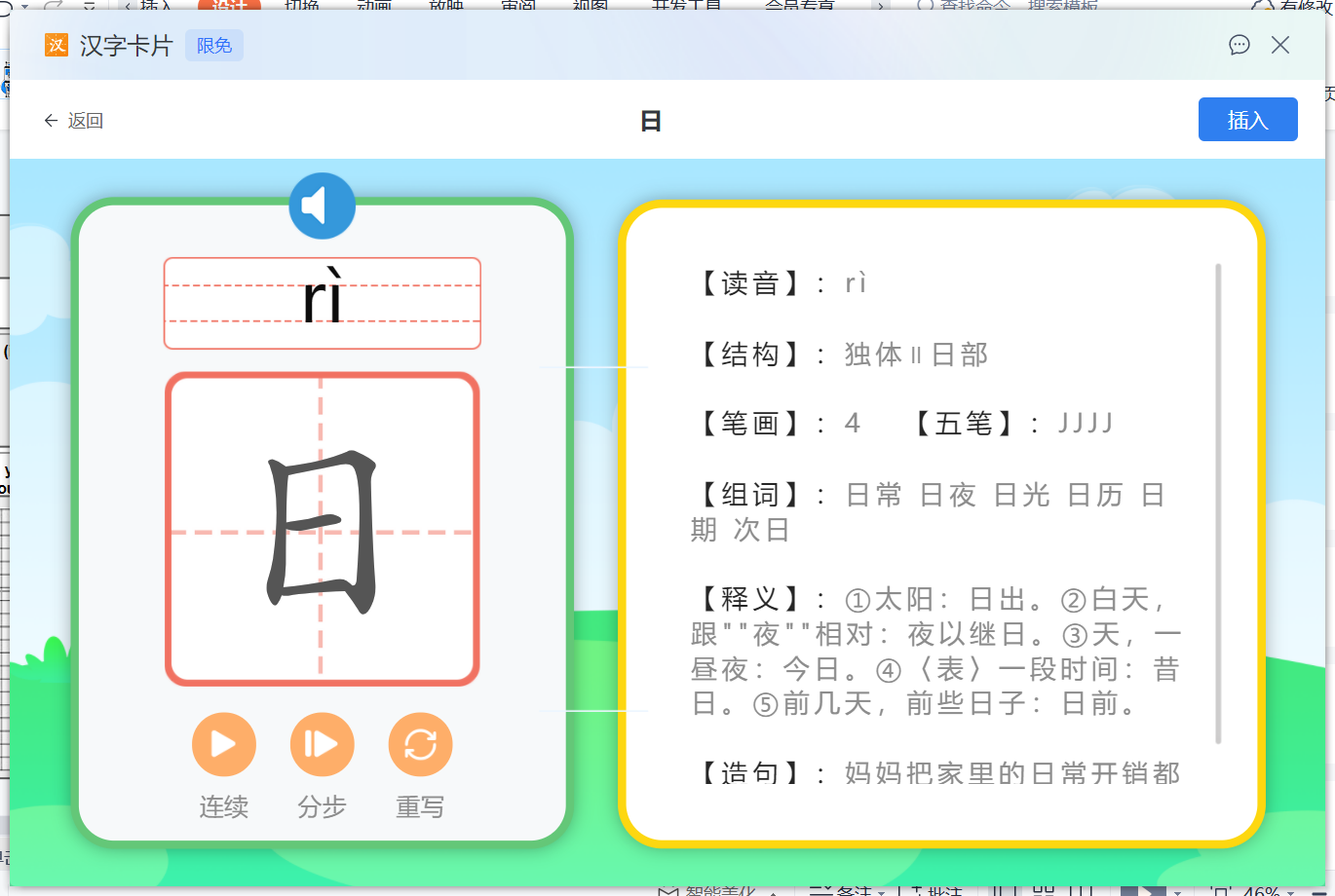Click the word 日夜 in 组词
The image size is (1335, 896).
click(948, 495)
